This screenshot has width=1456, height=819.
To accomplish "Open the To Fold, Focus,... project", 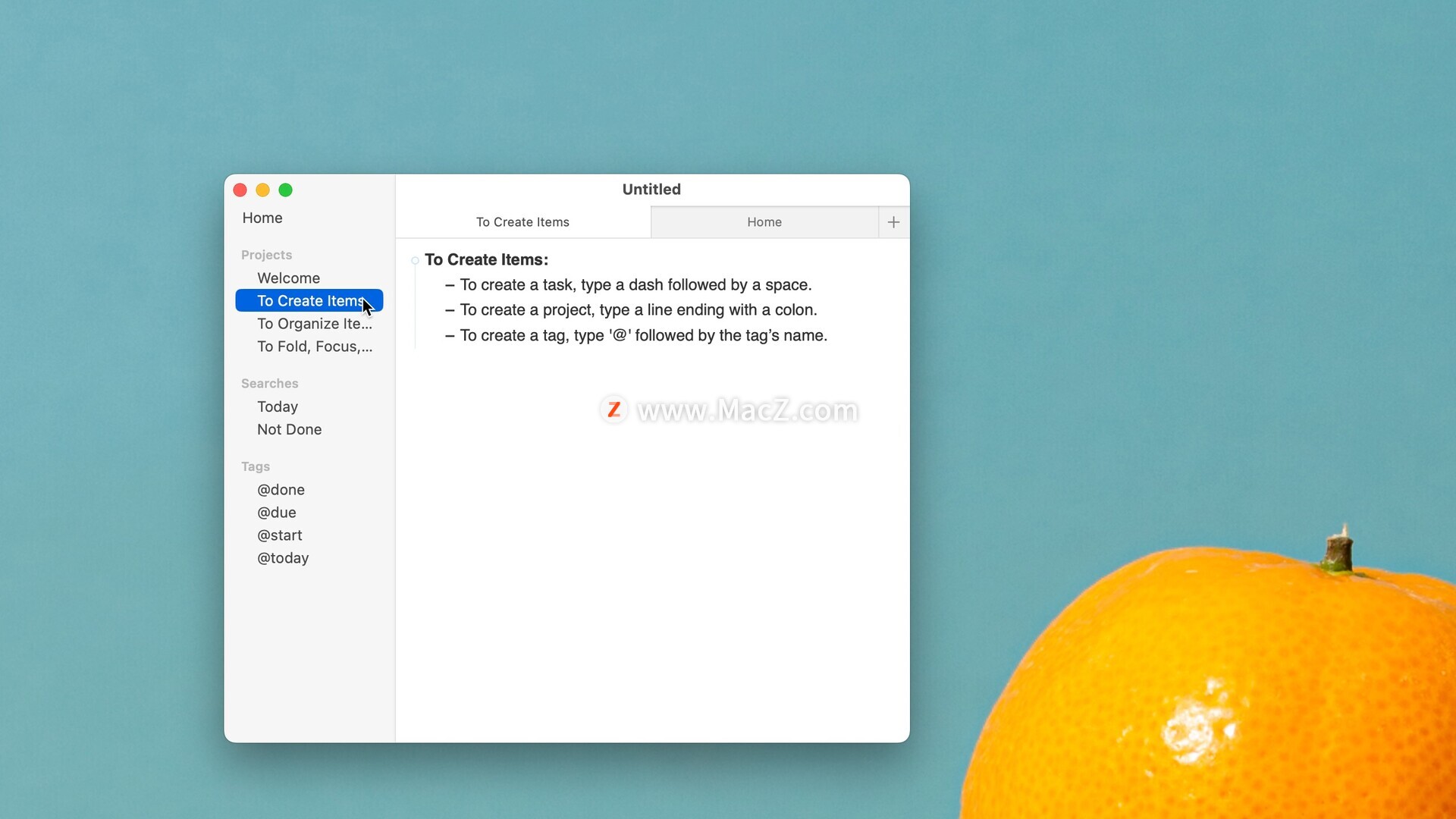I will pos(315,347).
